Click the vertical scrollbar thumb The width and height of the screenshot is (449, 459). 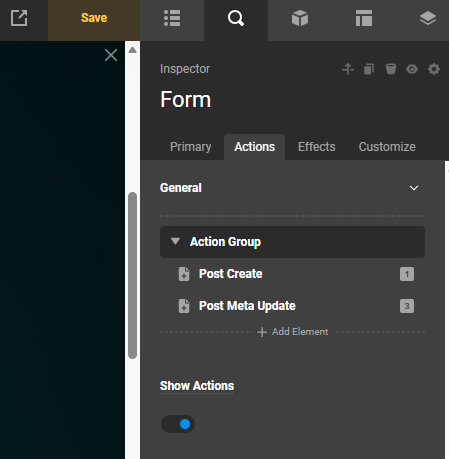click(x=132, y=275)
